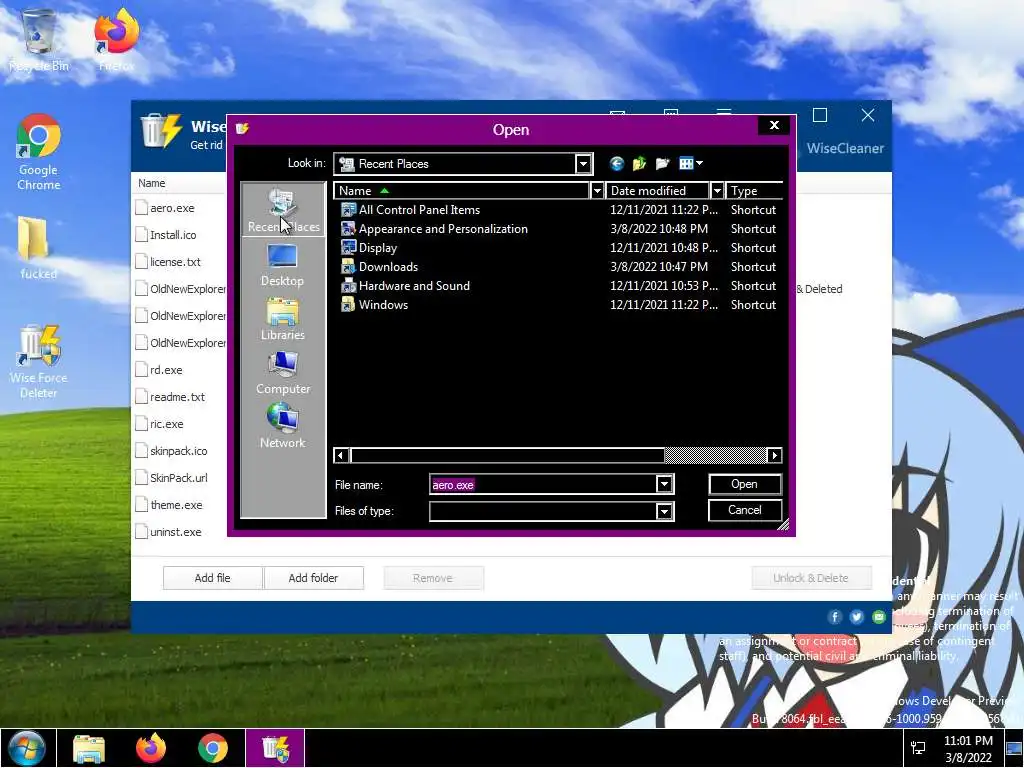
Task: Expand the Look in dropdown
Action: (x=583, y=164)
